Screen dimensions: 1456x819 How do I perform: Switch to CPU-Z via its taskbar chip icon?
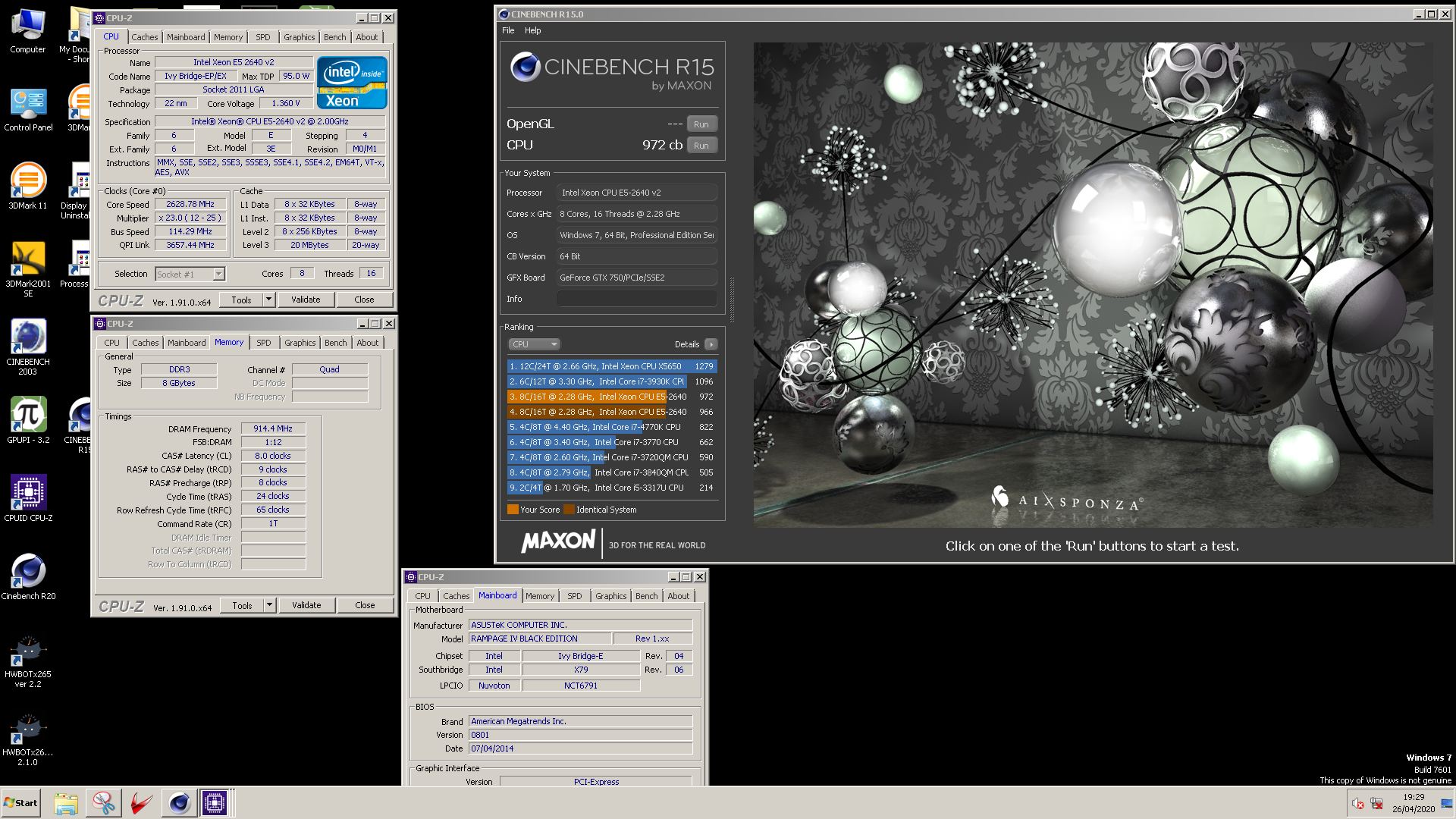pyautogui.click(x=215, y=803)
